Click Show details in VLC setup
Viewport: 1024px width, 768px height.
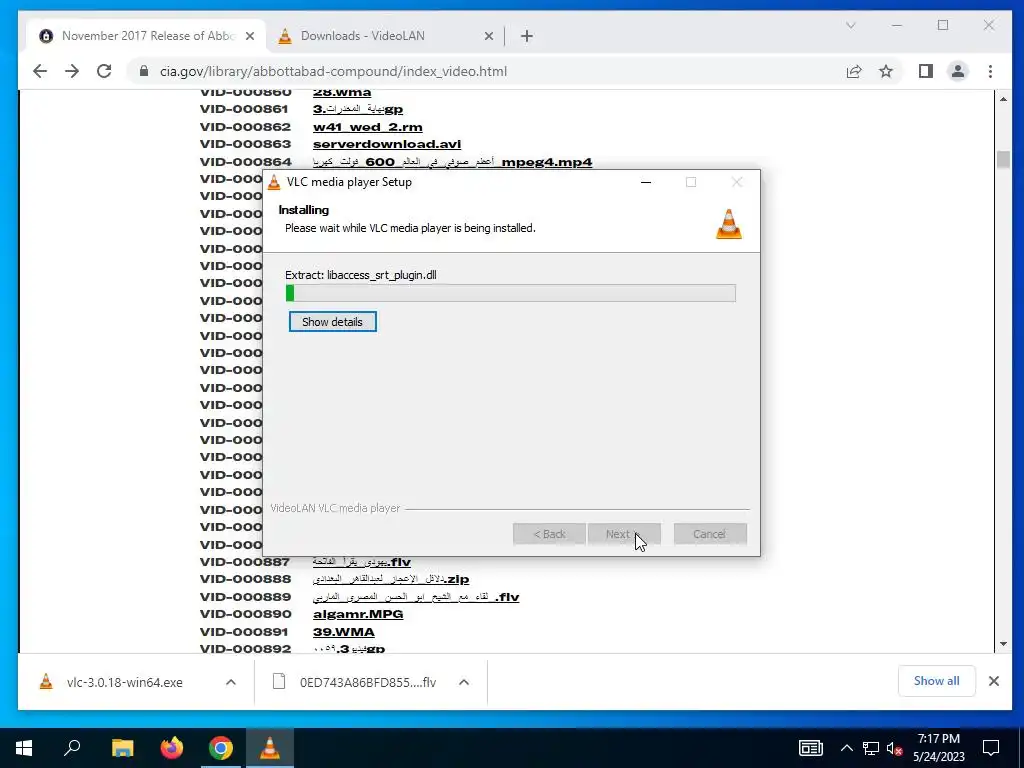(332, 321)
